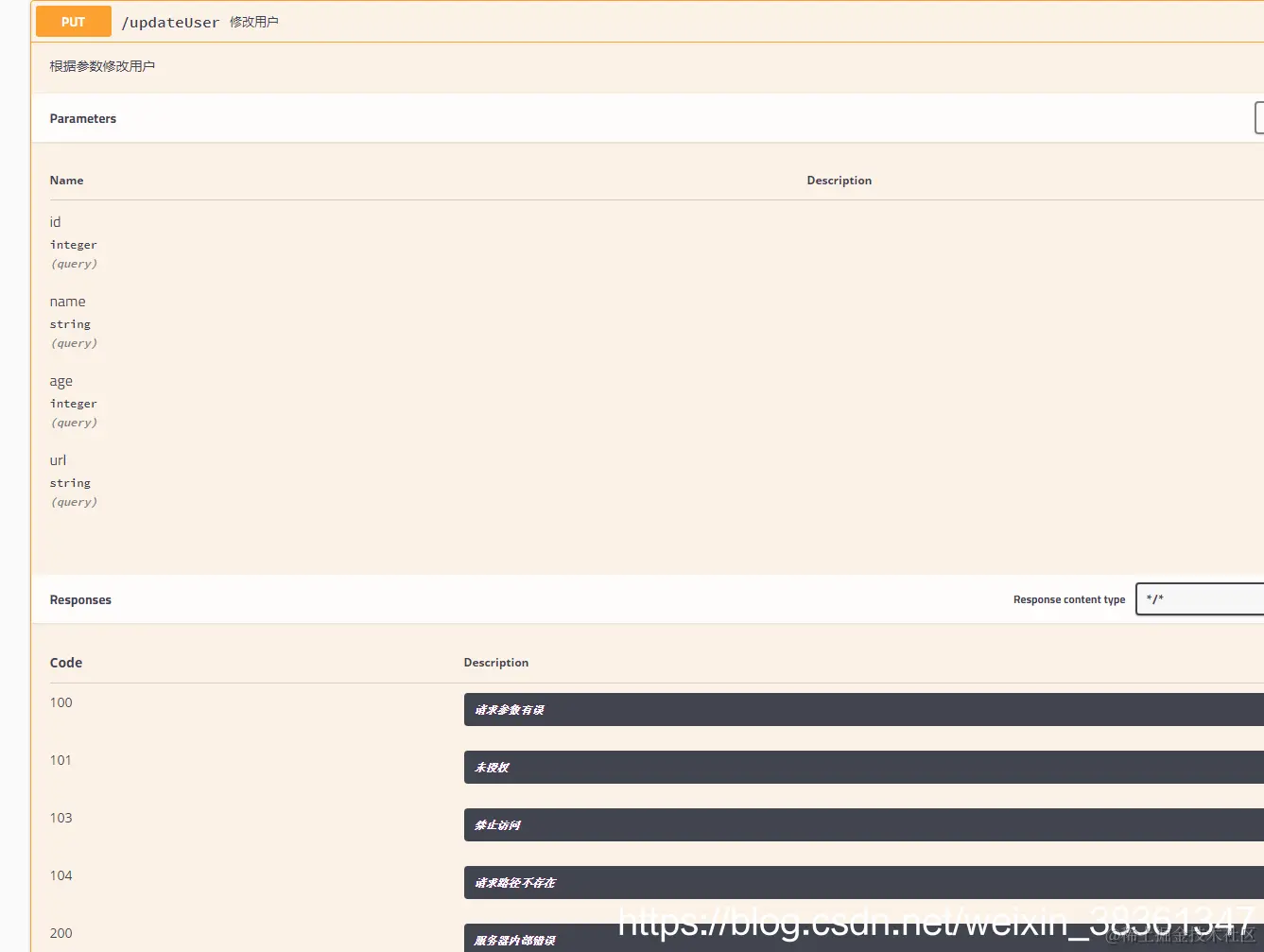The width and height of the screenshot is (1264, 952).
Task: Click the (query) label under id
Action: pos(74,264)
